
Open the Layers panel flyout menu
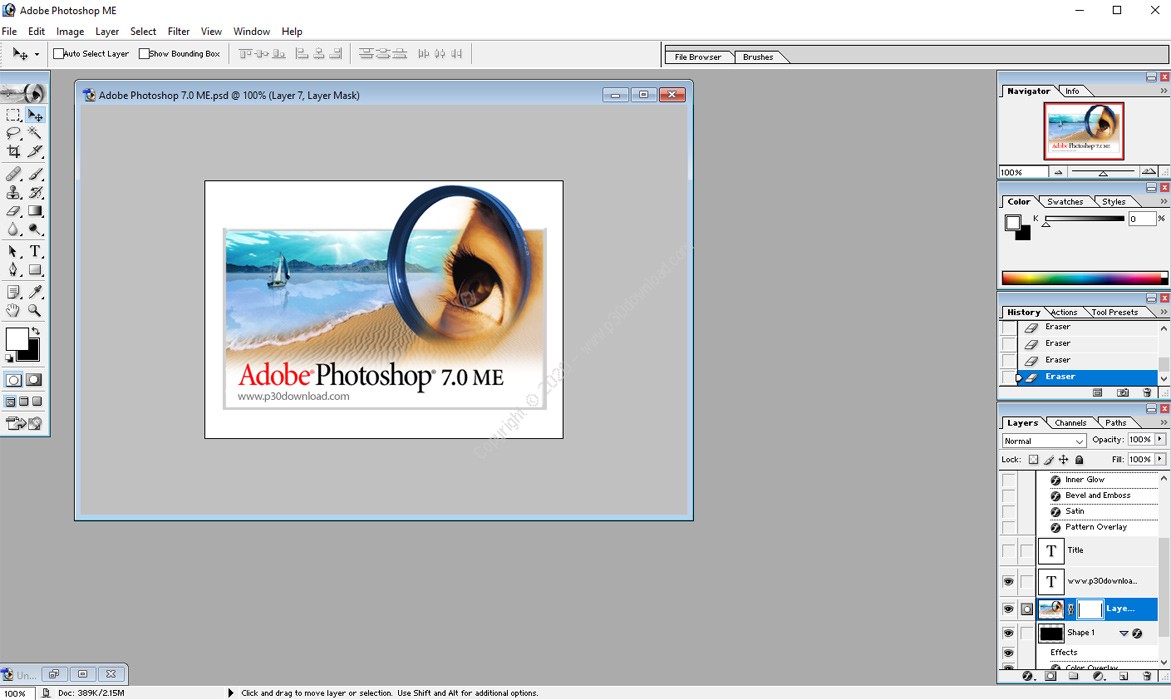pyautogui.click(x=1164, y=423)
